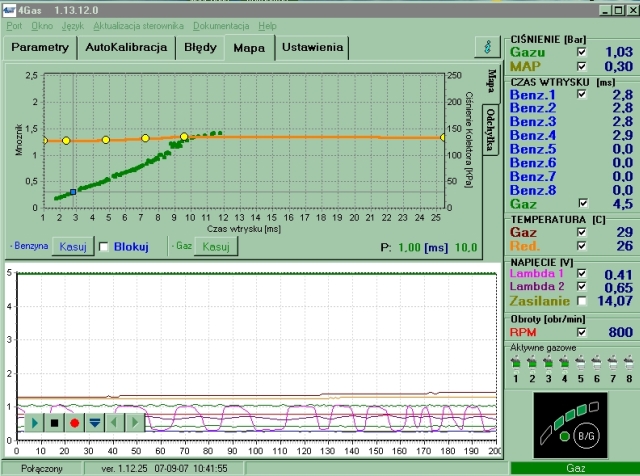Stop the oscilloscope with the black square
640x476 pixels.
[x=54, y=423]
